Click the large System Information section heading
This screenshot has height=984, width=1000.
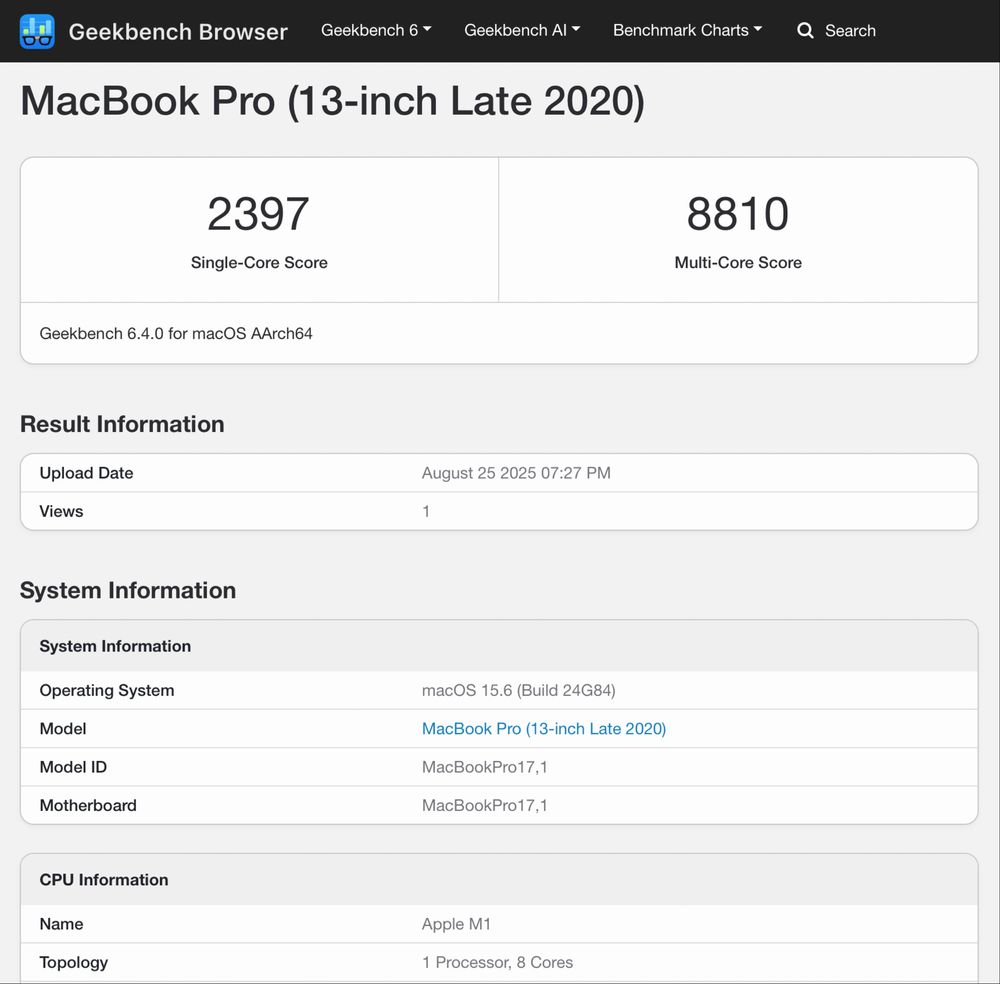128,590
